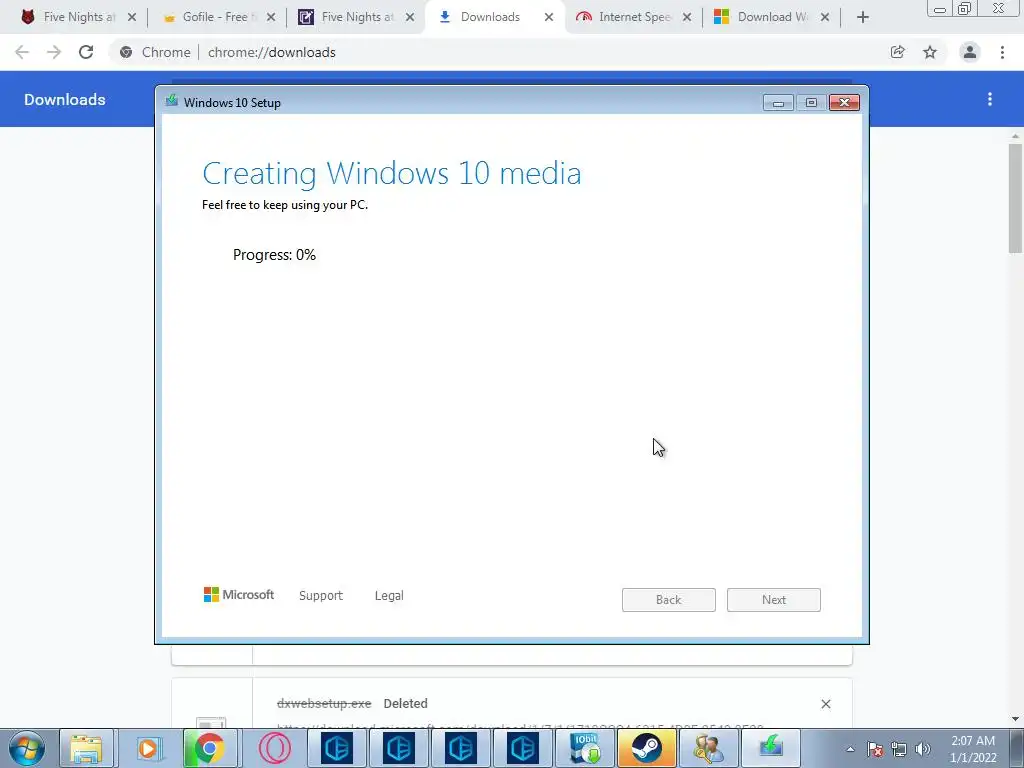Reload the current page
The image size is (1024, 768).
pyautogui.click(x=86, y=52)
